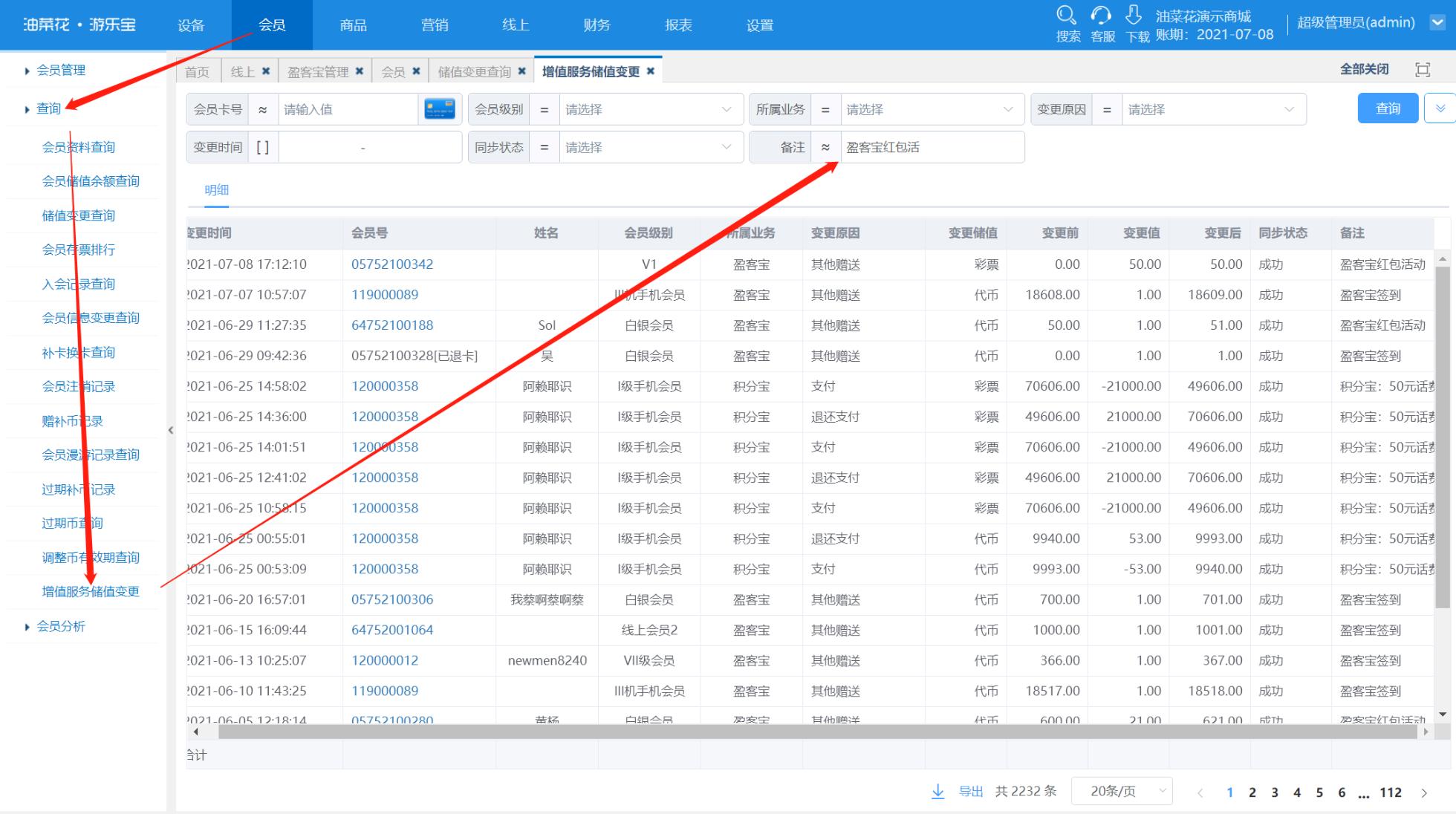Screen dimensions: 1456x814
Task: Open 会员储值余额查询 in sidebar
Action: pyautogui.click(x=91, y=181)
